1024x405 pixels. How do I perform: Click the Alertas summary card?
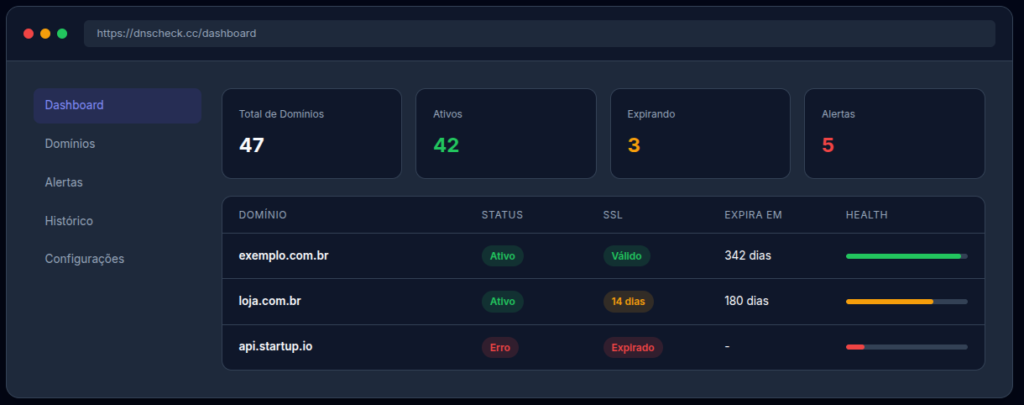click(894, 133)
